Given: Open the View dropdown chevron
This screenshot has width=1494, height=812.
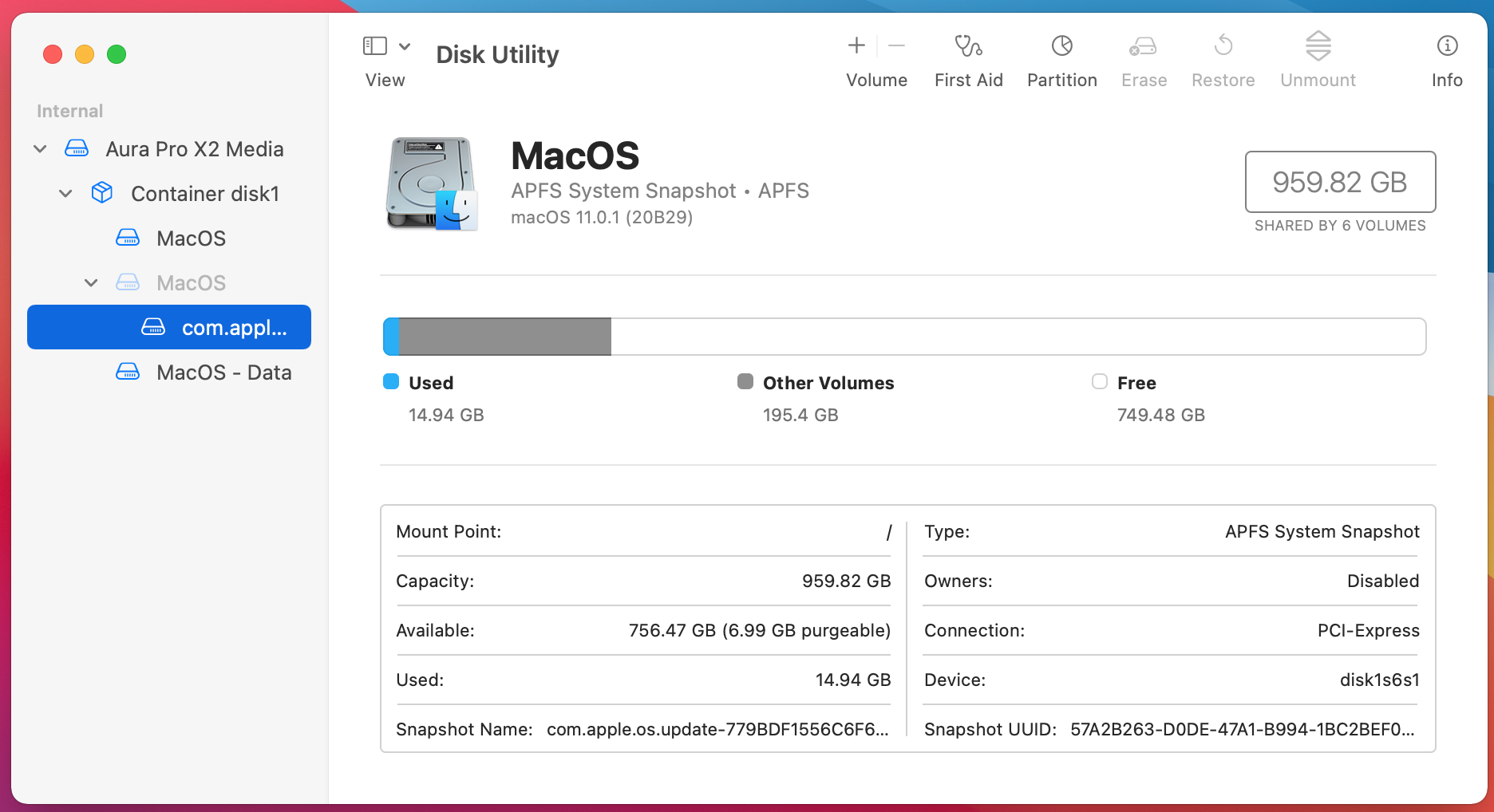Looking at the screenshot, I should pos(405,46).
